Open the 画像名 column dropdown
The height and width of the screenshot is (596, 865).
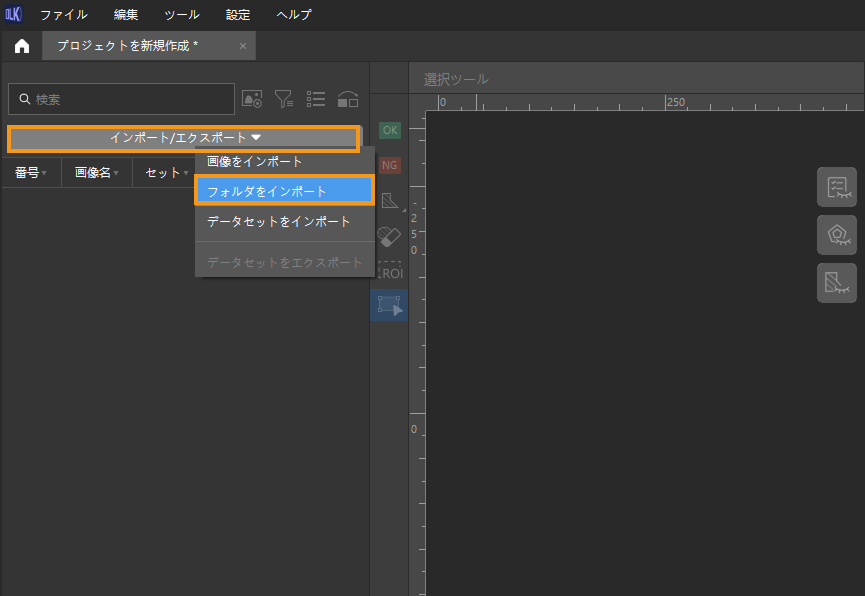tap(96, 173)
